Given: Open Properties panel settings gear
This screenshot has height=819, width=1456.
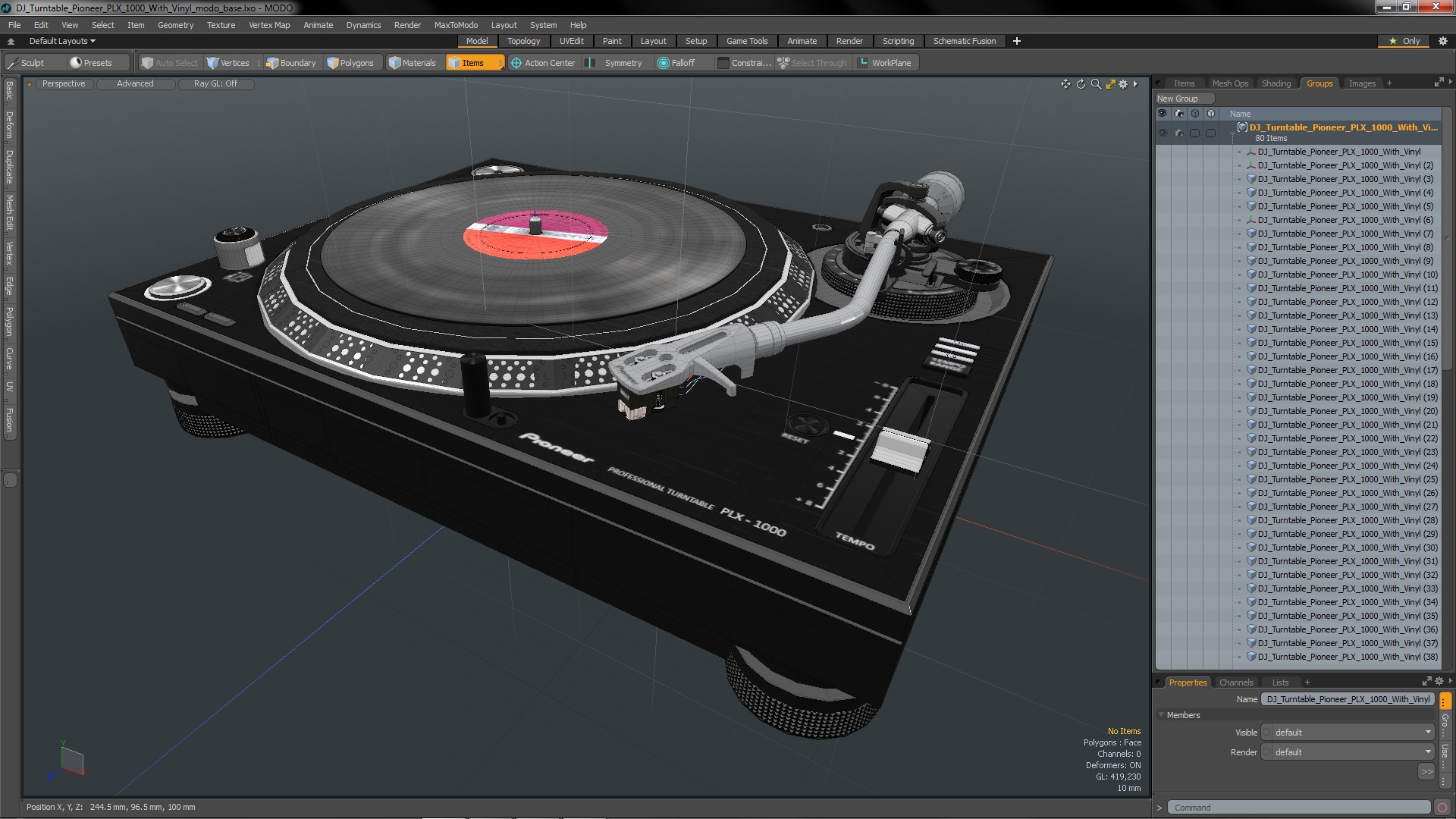Looking at the screenshot, I should 1439,681.
